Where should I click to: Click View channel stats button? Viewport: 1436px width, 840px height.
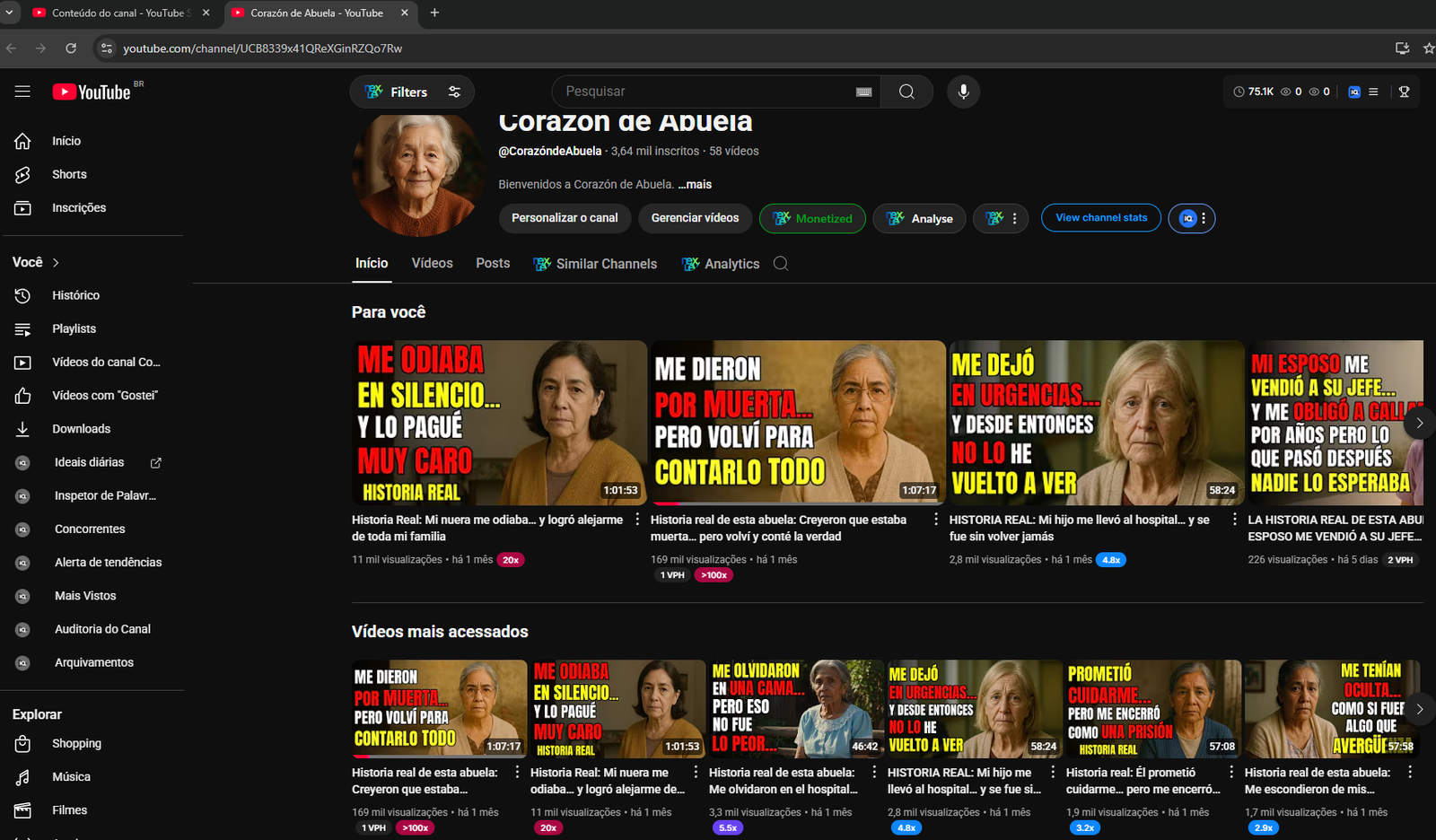point(1101,218)
